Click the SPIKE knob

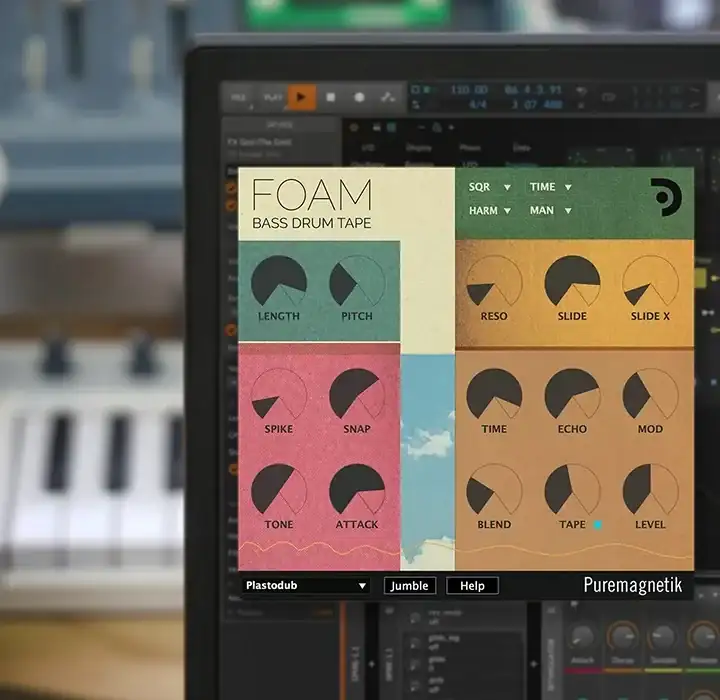pos(279,395)
